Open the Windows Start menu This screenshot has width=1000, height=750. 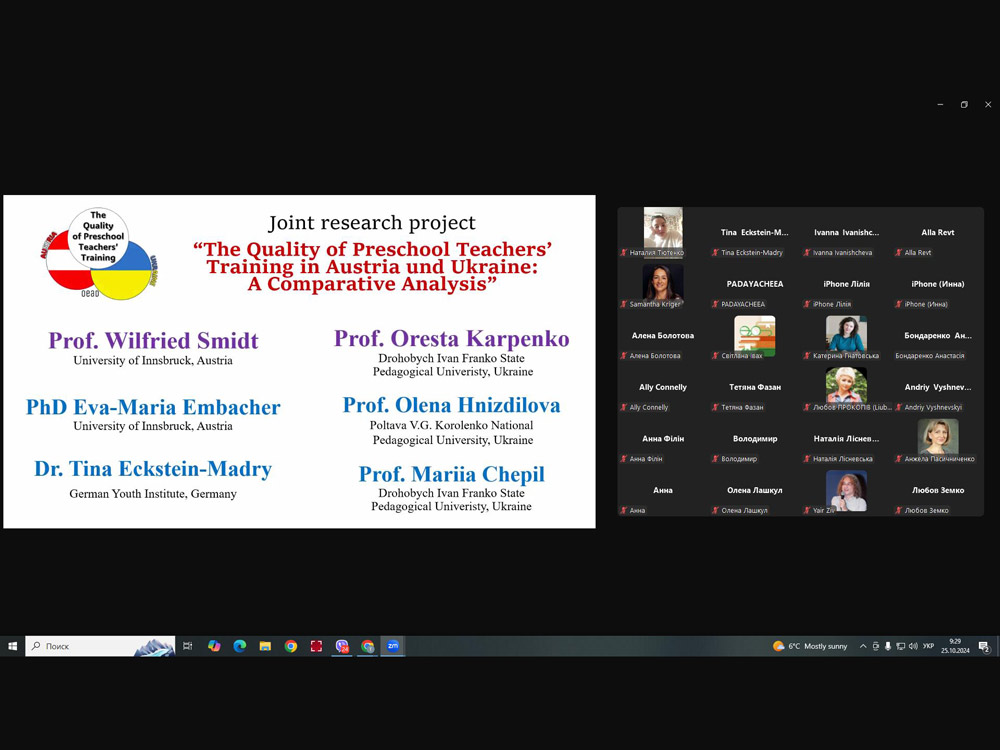[12, 646]
